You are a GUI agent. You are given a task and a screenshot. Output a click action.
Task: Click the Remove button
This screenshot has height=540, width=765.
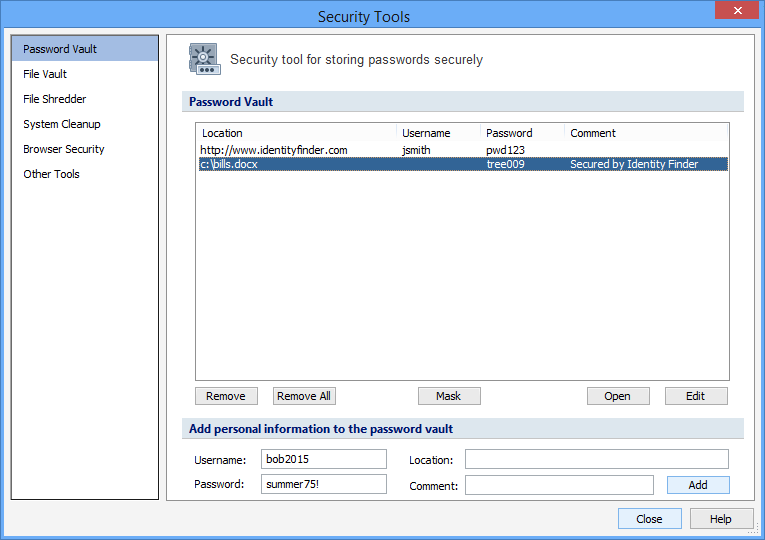[226, 396]
